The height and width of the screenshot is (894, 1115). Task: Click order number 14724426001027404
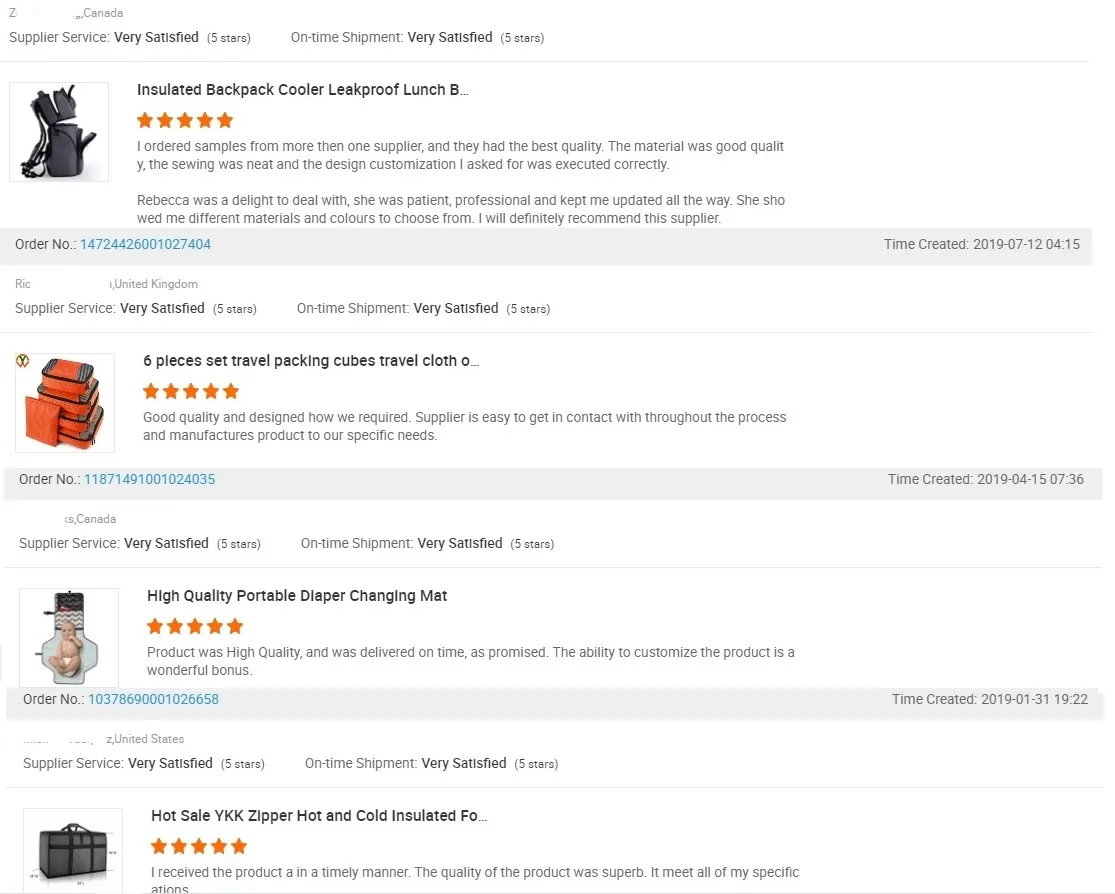coord(145,244)
